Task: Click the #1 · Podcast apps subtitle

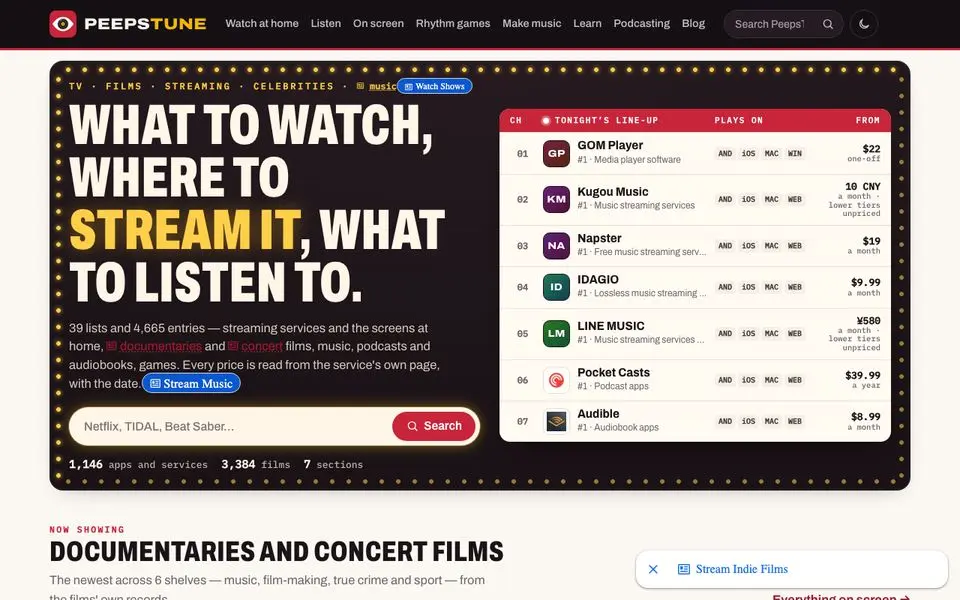Action: tap(613, 386)
